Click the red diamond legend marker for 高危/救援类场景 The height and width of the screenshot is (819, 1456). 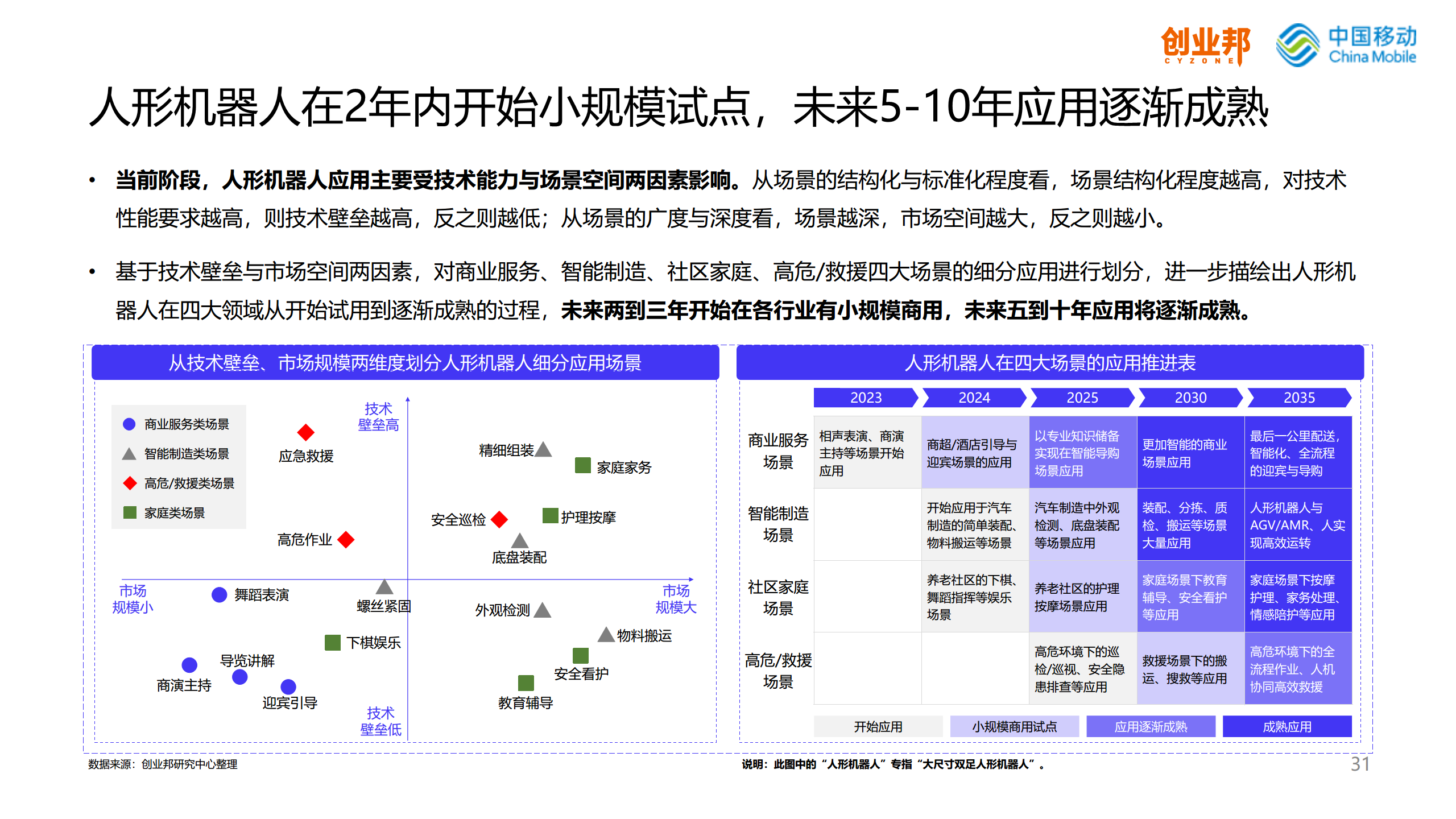(x=130, y=483)
